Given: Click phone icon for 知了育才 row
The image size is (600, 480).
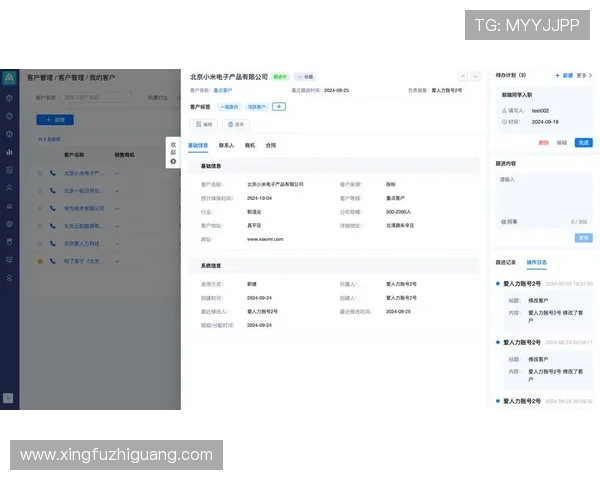Looking at the screenshot, I should click(x=53, y=261).
